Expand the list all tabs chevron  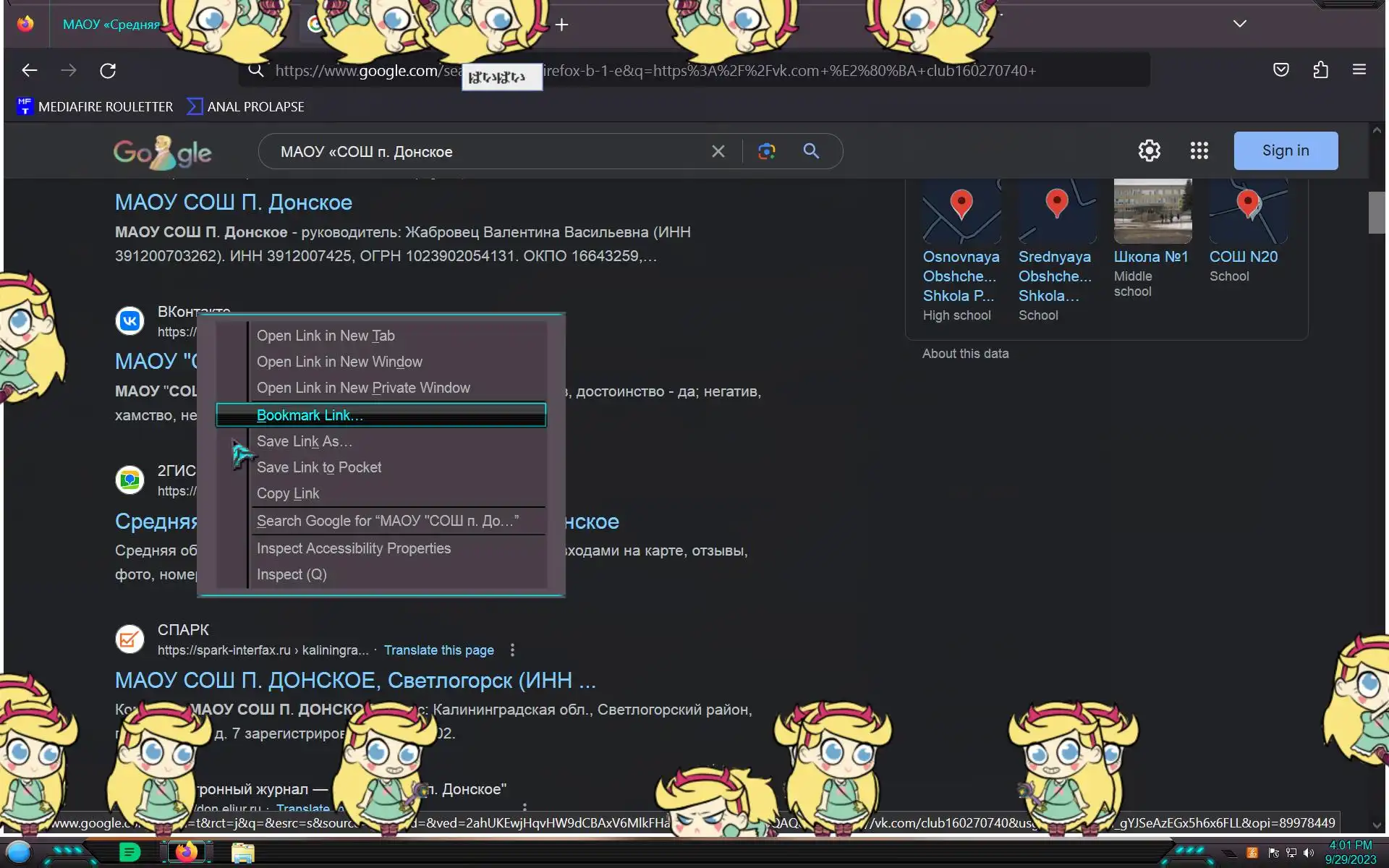pyautogui.click(x=1239, y=24)
